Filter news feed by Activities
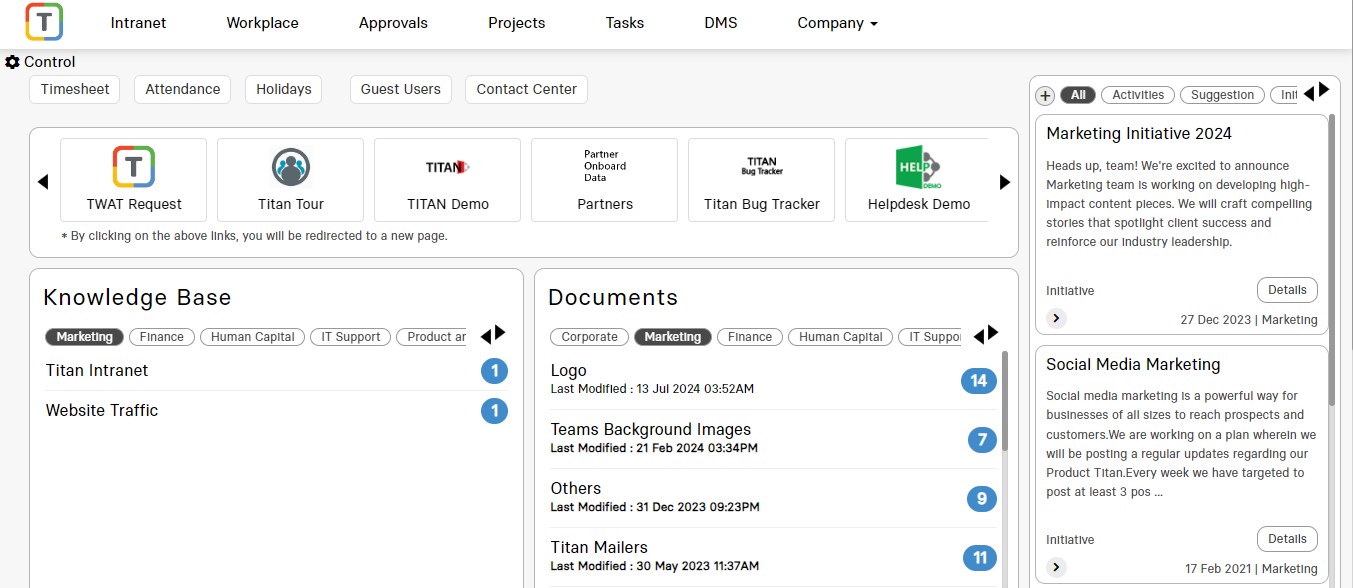Screen dimensions: 1353x588 [1138, 95]
